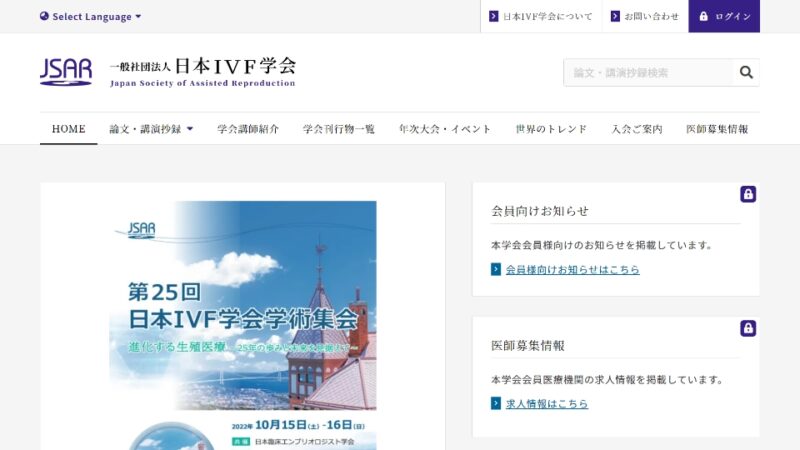
Task: Click the arrow icon before 日本IVF学会について
Action: (493, 16)
